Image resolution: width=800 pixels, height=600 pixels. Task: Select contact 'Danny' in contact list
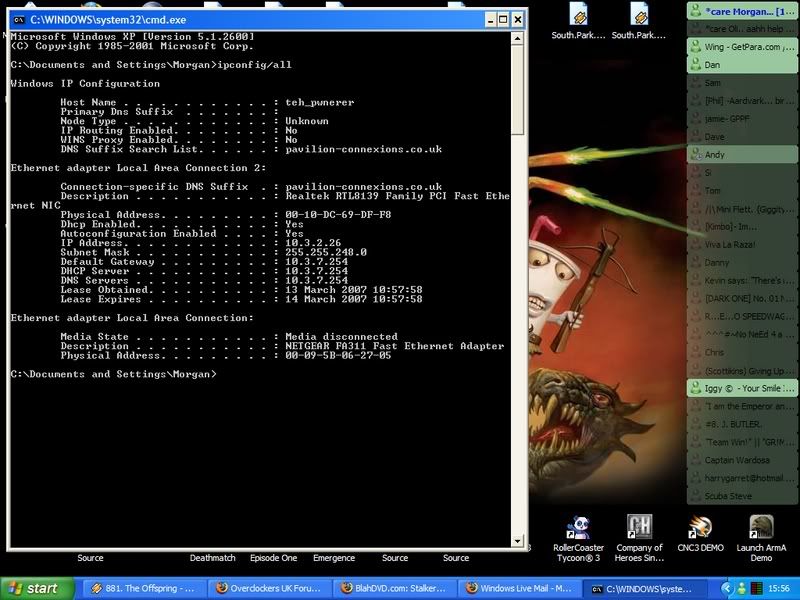click(x=742, y=262)
